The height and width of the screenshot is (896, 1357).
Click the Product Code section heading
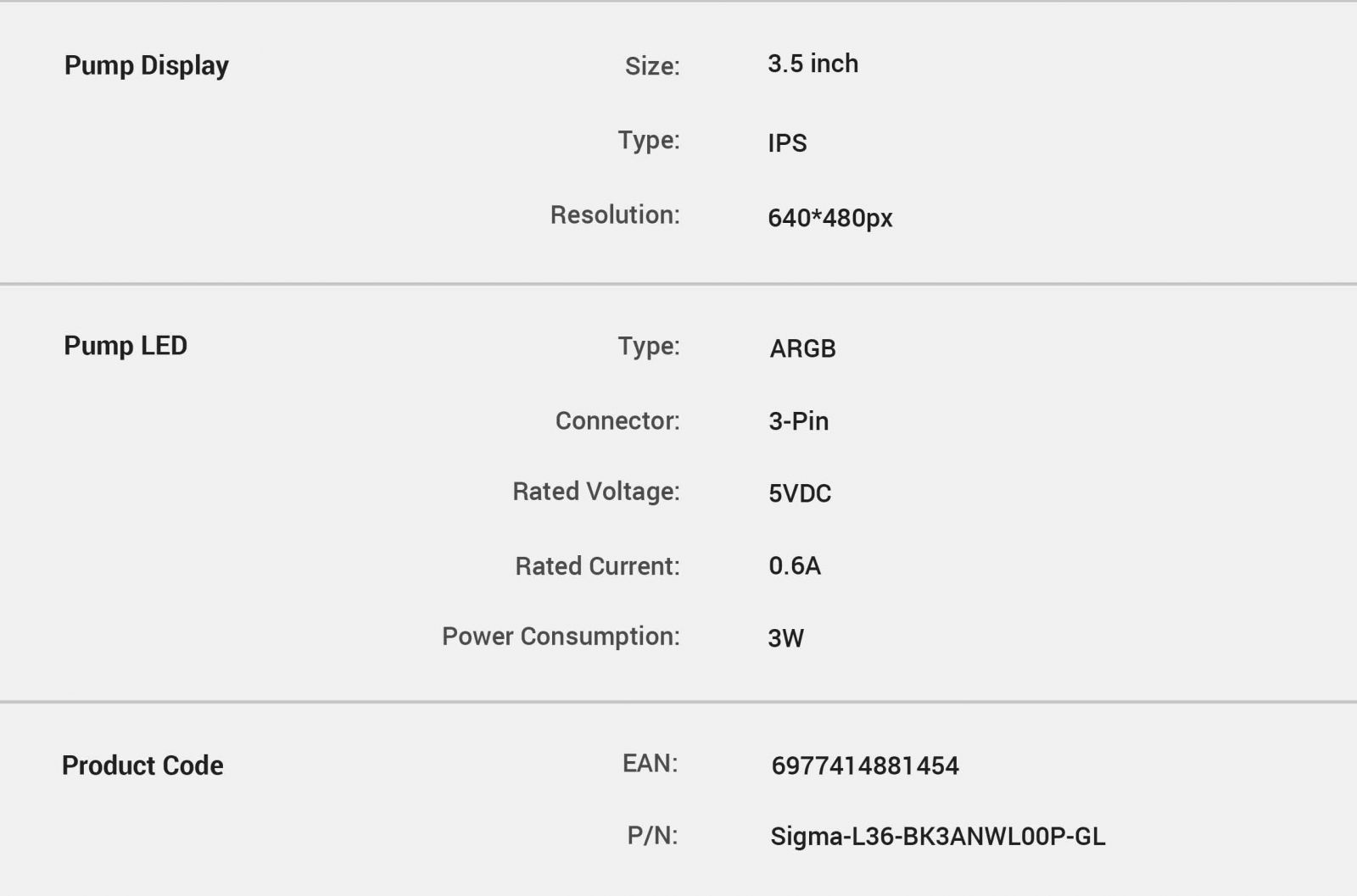pyautogui.click(x=142, y=765)
